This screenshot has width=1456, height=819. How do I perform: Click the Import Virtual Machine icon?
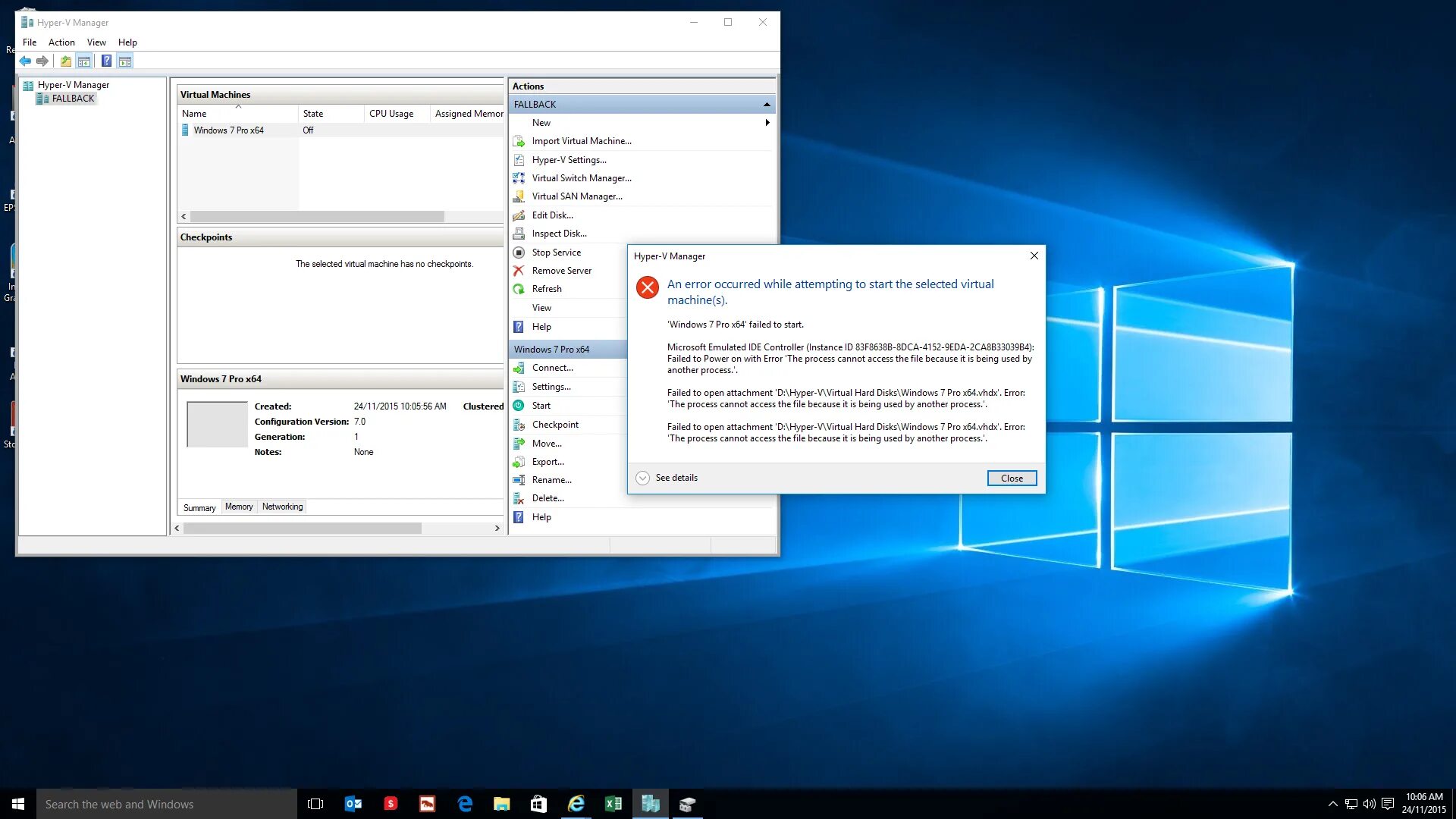pyautogui.click(x=519, y=140)
